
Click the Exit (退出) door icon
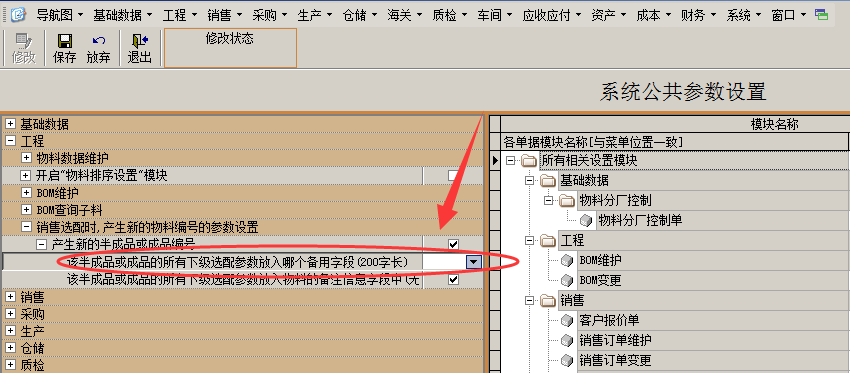[x=139, y=41]
